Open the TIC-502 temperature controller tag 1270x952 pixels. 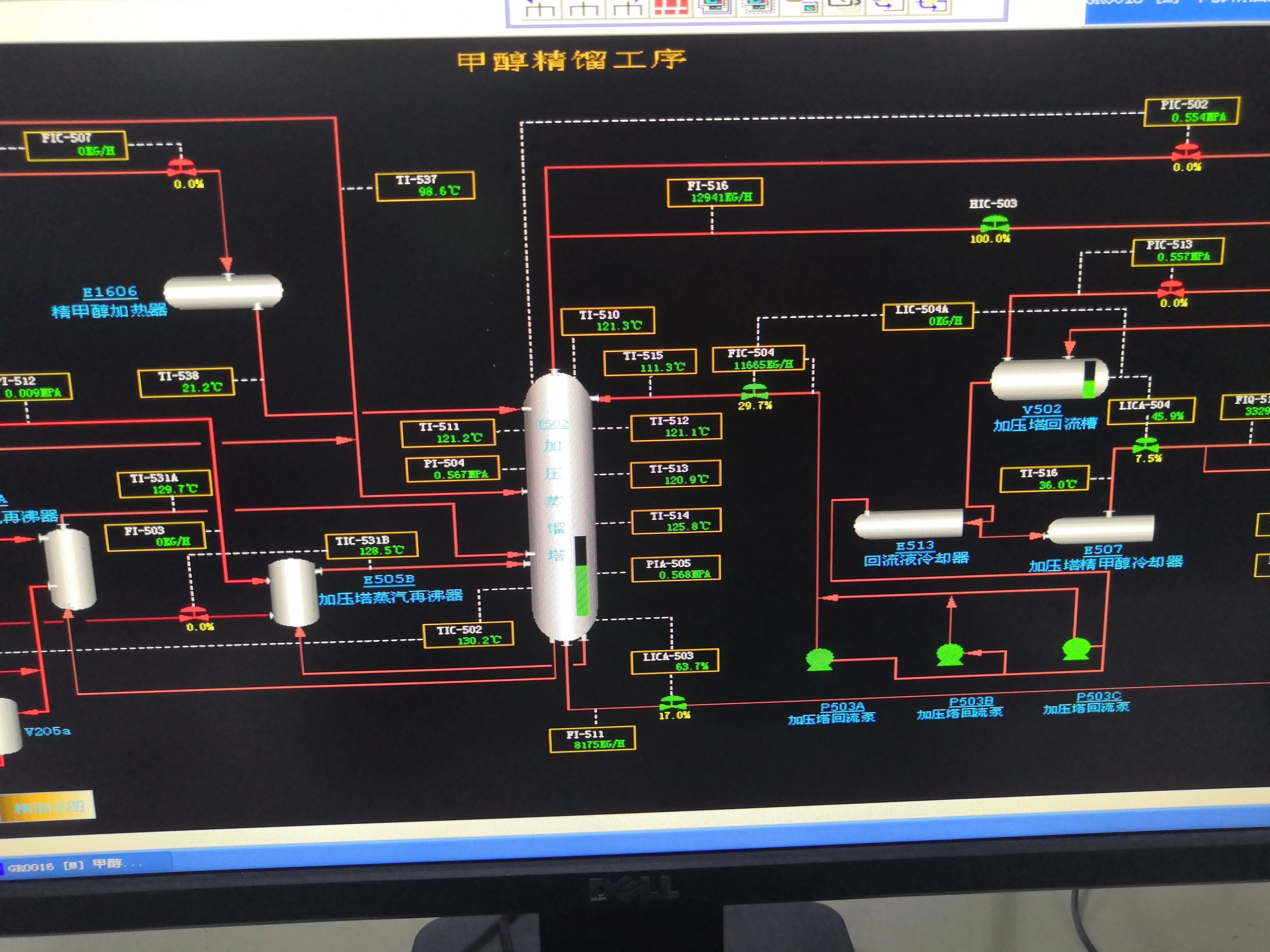(x=469, y=635)
